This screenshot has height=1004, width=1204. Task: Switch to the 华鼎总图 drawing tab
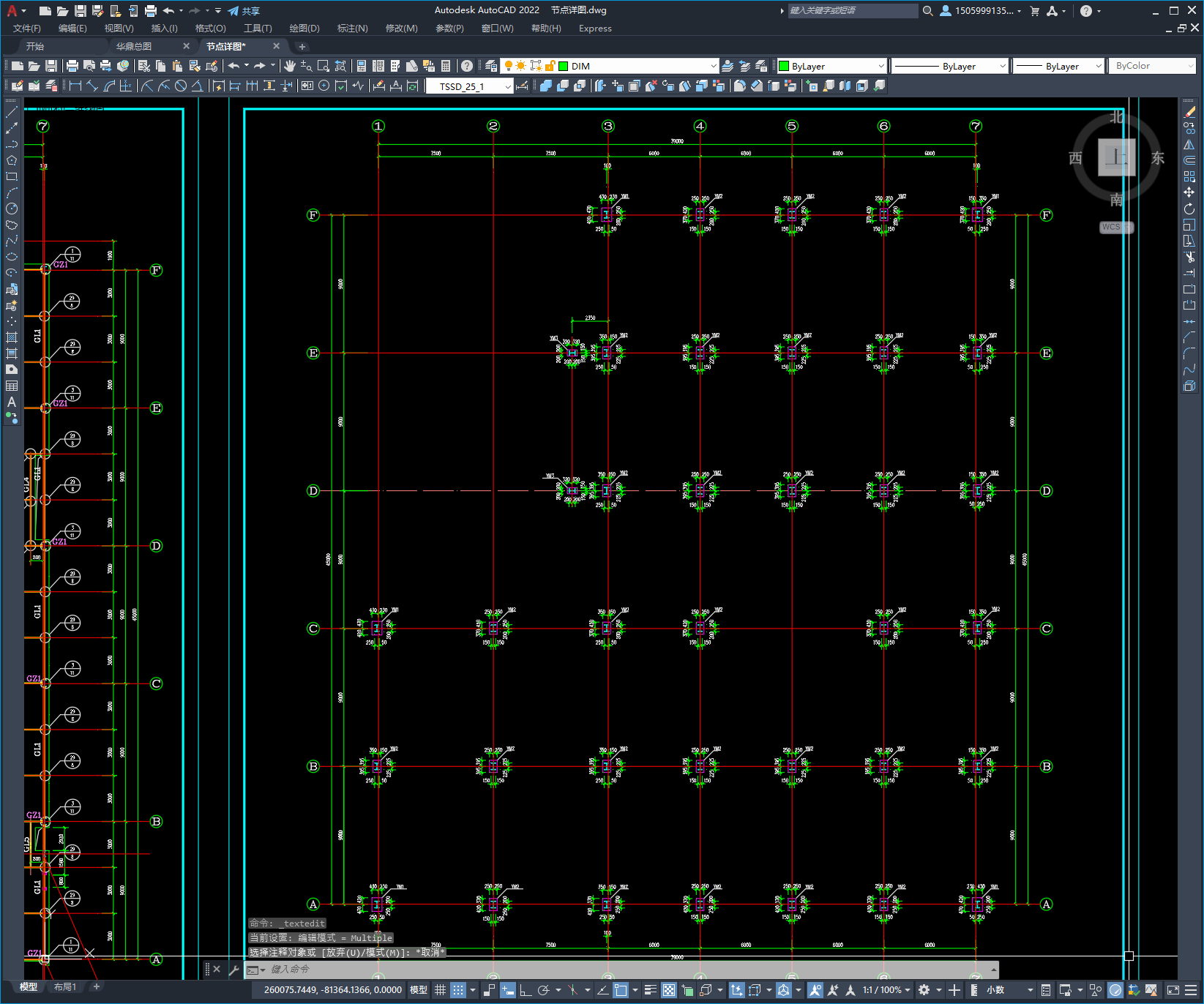pyautogui.click(x=135, y=46)
